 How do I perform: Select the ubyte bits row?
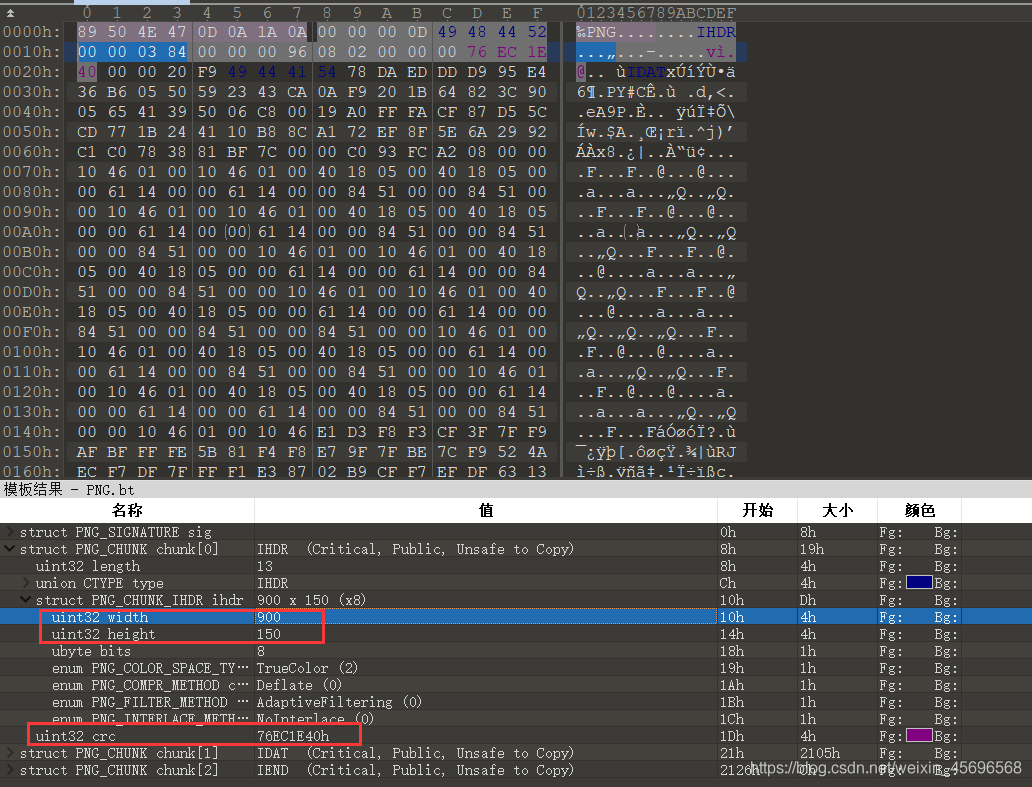pyautogui.click(x=91, y=651)
